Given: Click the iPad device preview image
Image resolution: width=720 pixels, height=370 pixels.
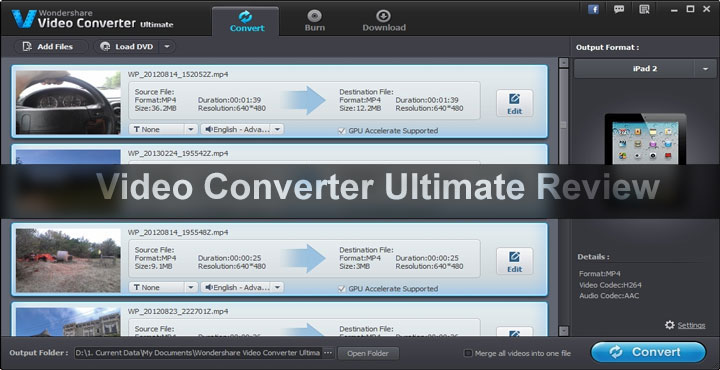Looking at the screenshot, I should [645, 139].
